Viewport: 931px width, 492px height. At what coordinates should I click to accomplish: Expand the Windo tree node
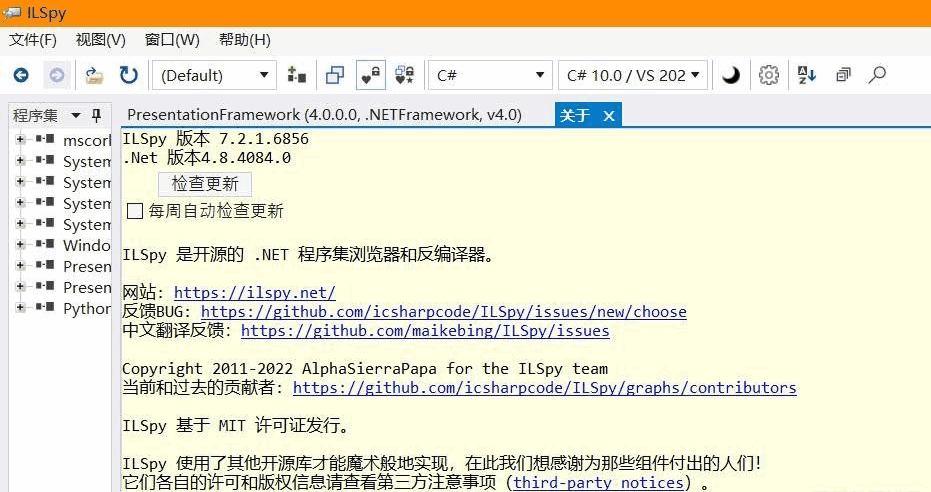point(20,244)
